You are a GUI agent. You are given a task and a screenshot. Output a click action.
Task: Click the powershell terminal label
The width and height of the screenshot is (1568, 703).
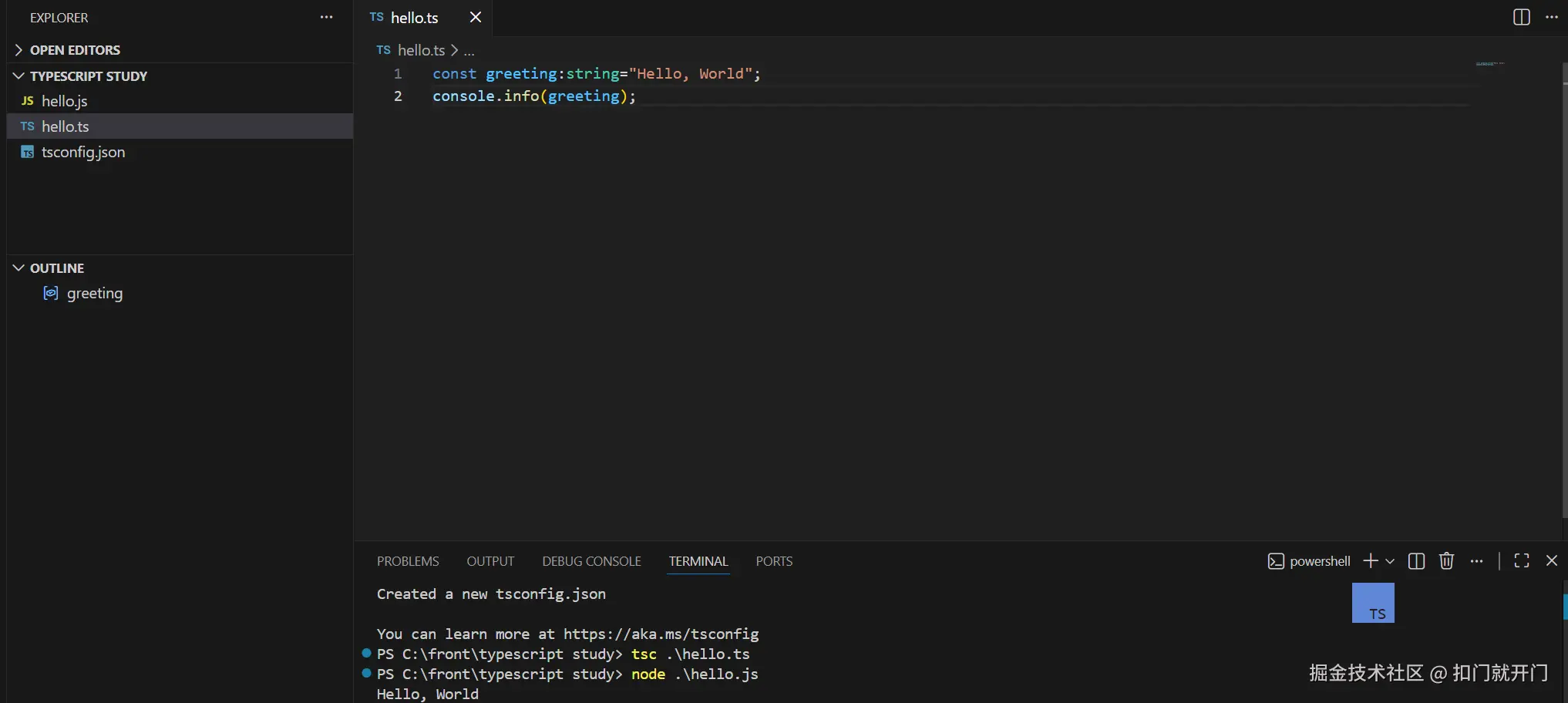pyautogui.click(x=1320, y=561)
